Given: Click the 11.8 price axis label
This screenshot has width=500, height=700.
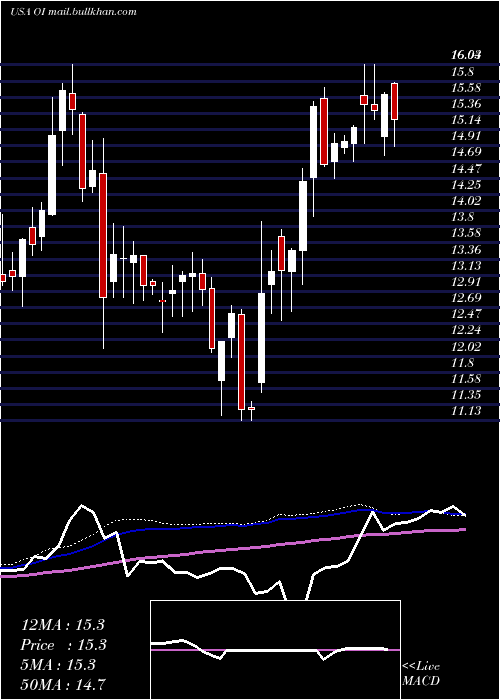Looking at the screenshot, I should point(462,362).
